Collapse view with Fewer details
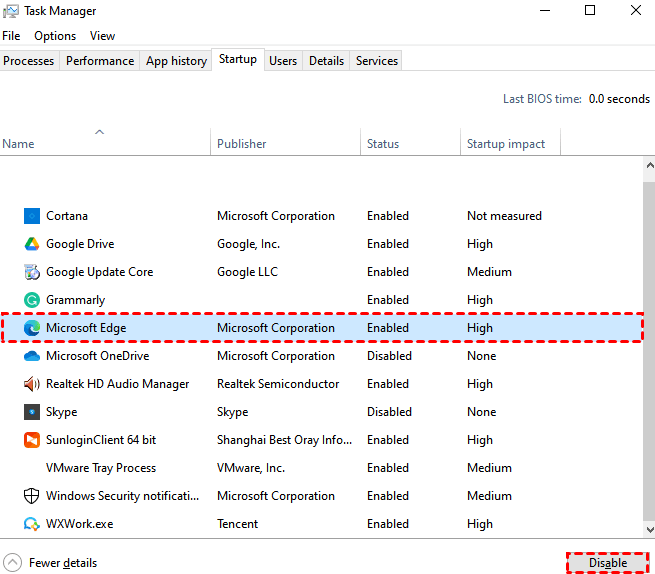The width and height of the screenshot is (655, 574). pyautogui.click(x=52, y=563)
